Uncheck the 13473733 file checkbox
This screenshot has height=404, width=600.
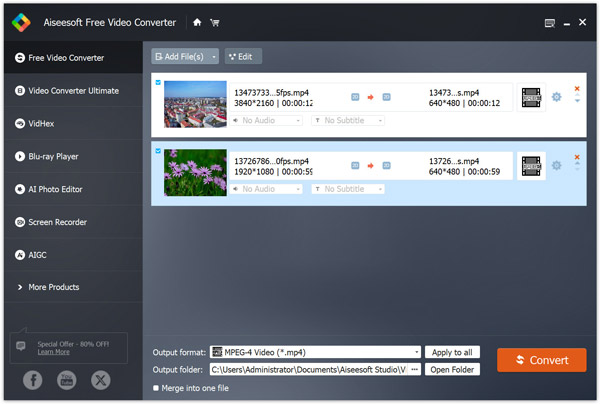pyautogui.click(x=158, y=82)
